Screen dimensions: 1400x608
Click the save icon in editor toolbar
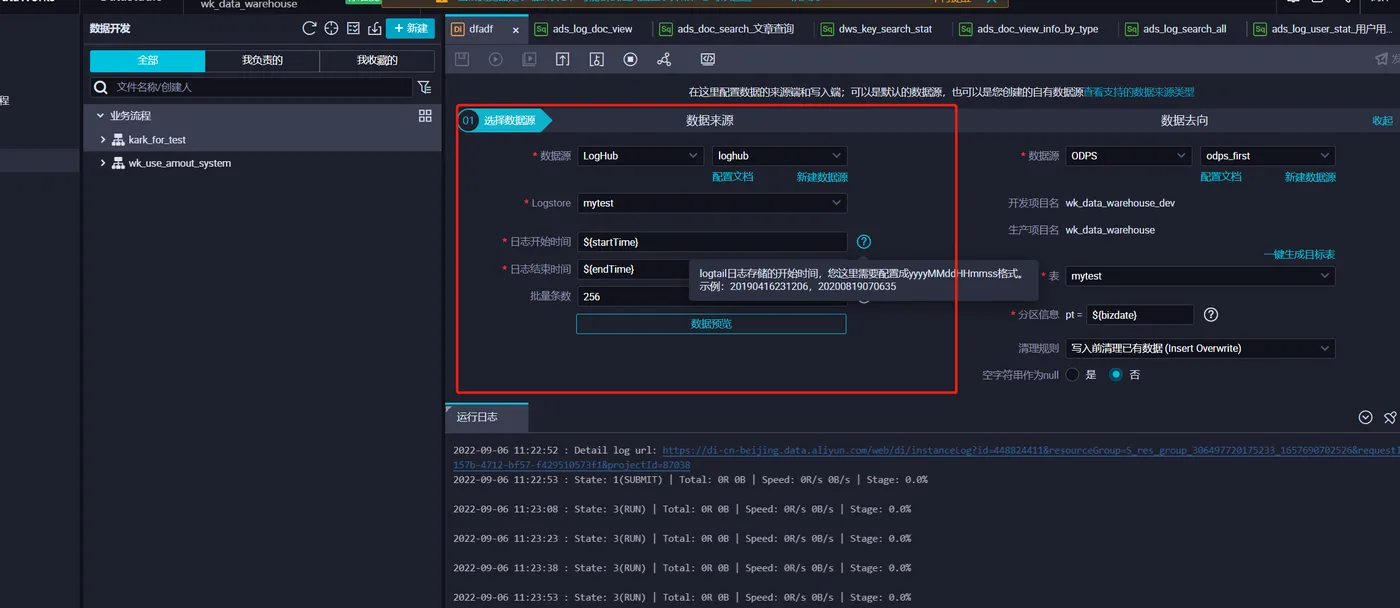pos(462,60)
